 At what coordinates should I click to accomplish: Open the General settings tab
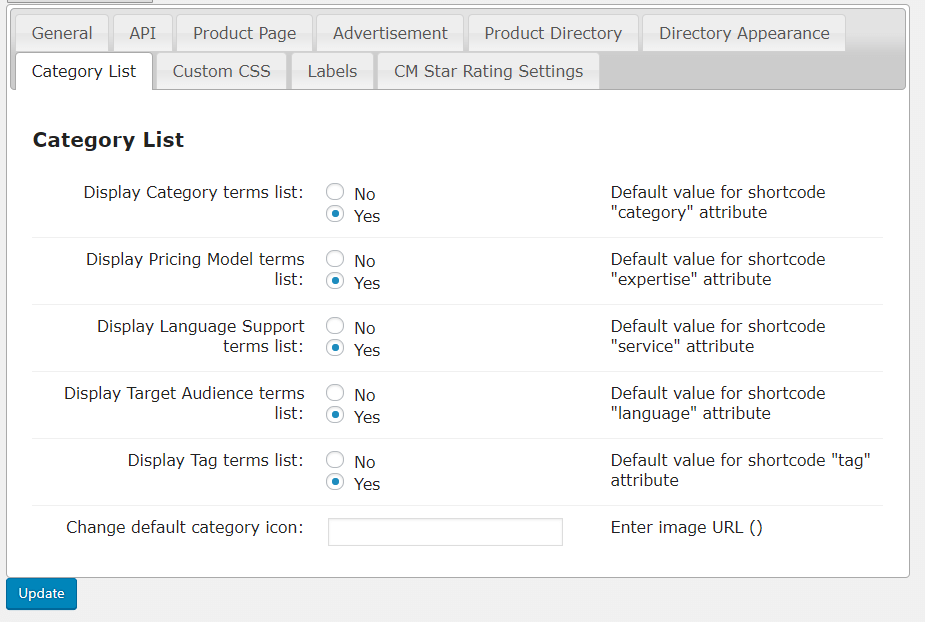tap(61, 33)
